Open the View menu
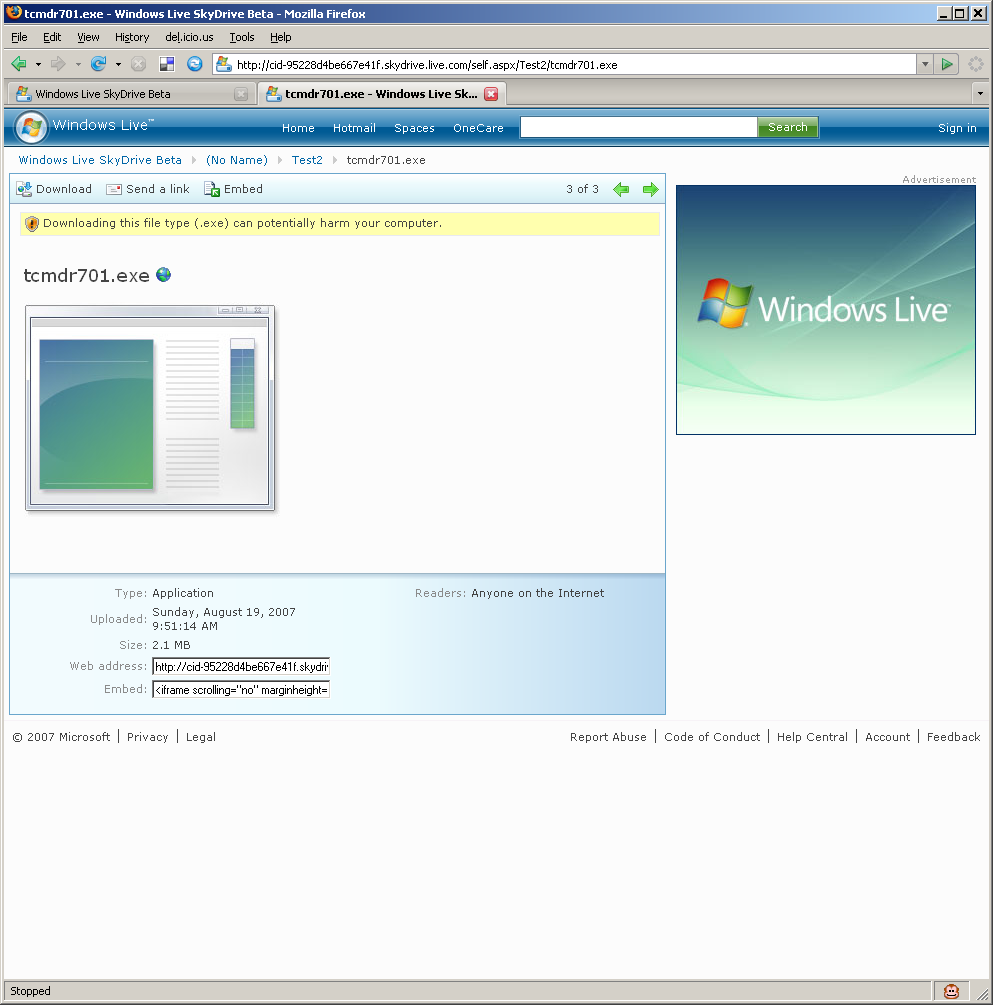The width and height of the screenshot is (993, 1005). (x=88, y=37)
